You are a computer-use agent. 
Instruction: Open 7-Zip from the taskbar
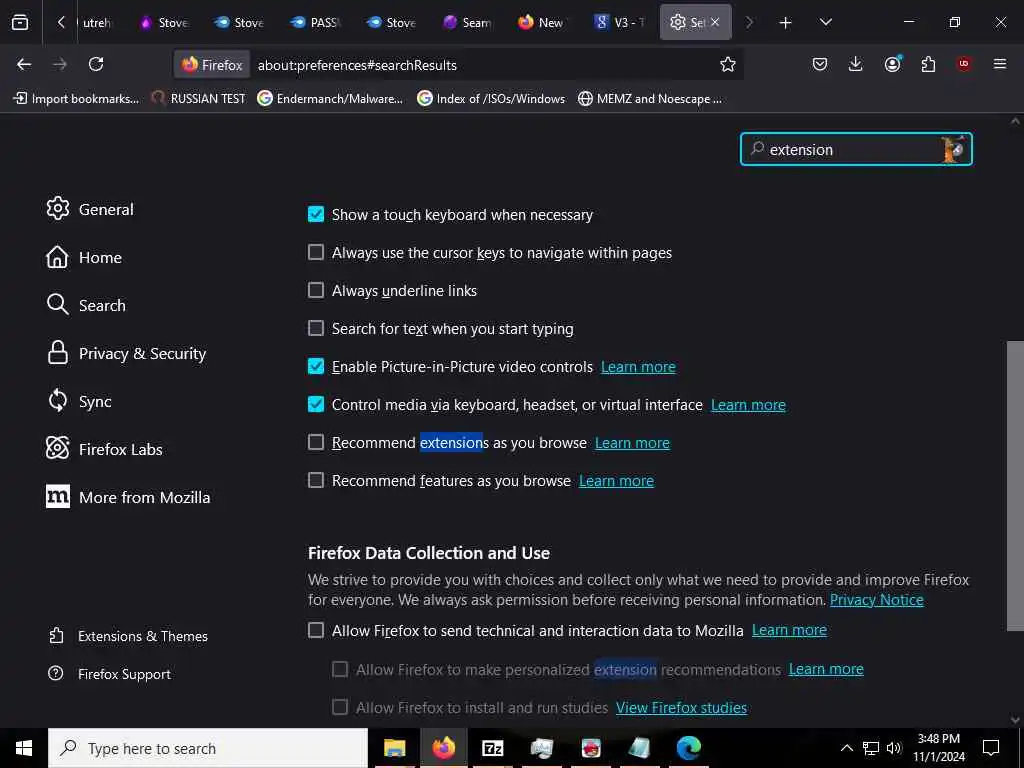point(492,748)
